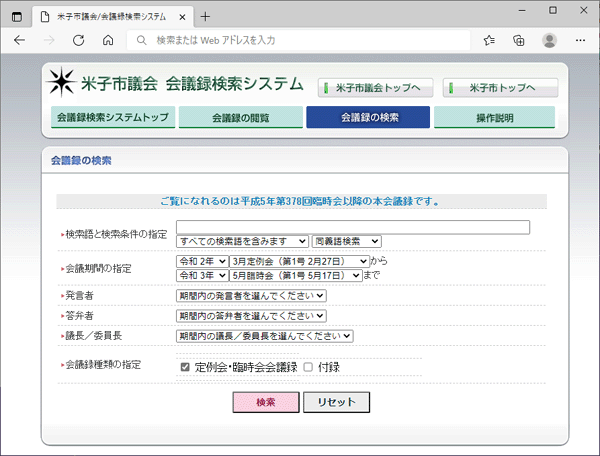Open the end year 令和 3年 dropdown
Image resolution: width=600 pixels, height=456 pixels.
click(202, 275)
